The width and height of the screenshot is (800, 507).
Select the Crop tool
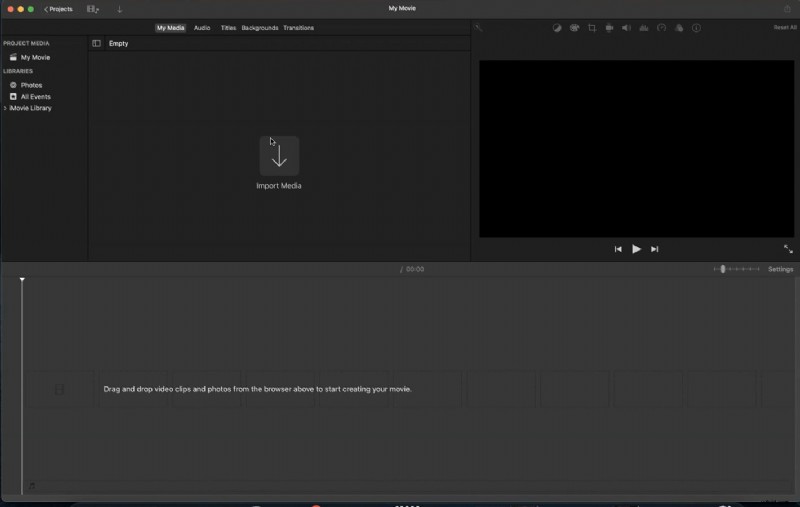click(x=592, y=28)
